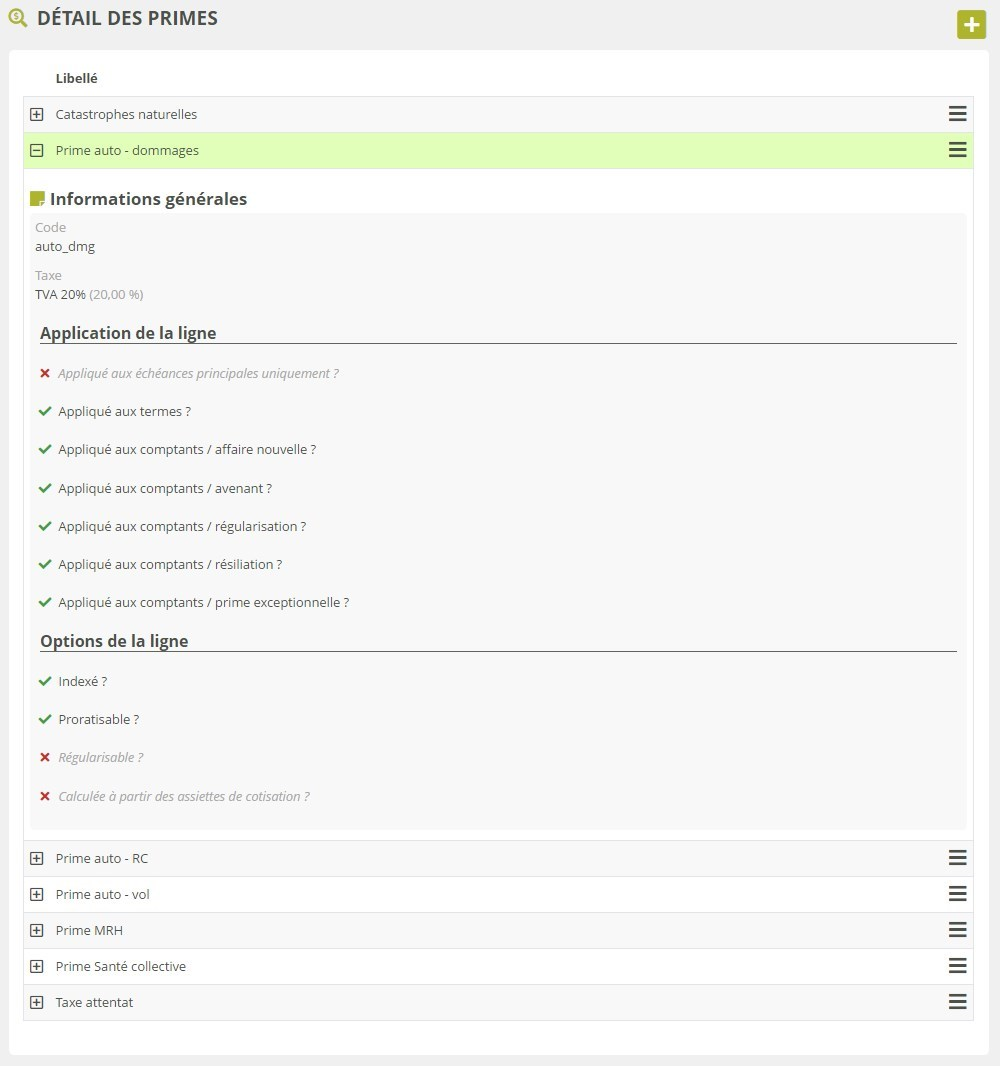This screenshot has width=1000, height=1066.
Task: Click the TVA 20% tax value
Action: coord(60,294)
